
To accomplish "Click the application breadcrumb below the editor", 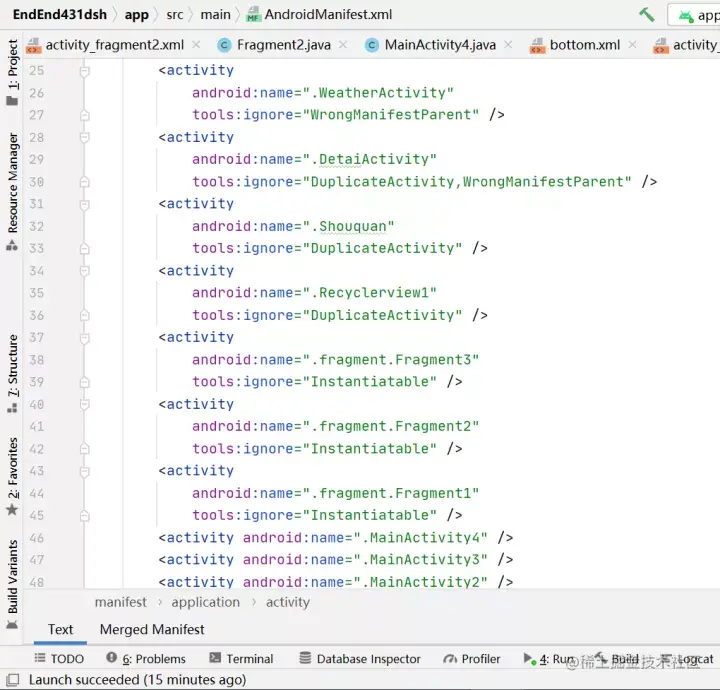I will [x=206, y=602].
